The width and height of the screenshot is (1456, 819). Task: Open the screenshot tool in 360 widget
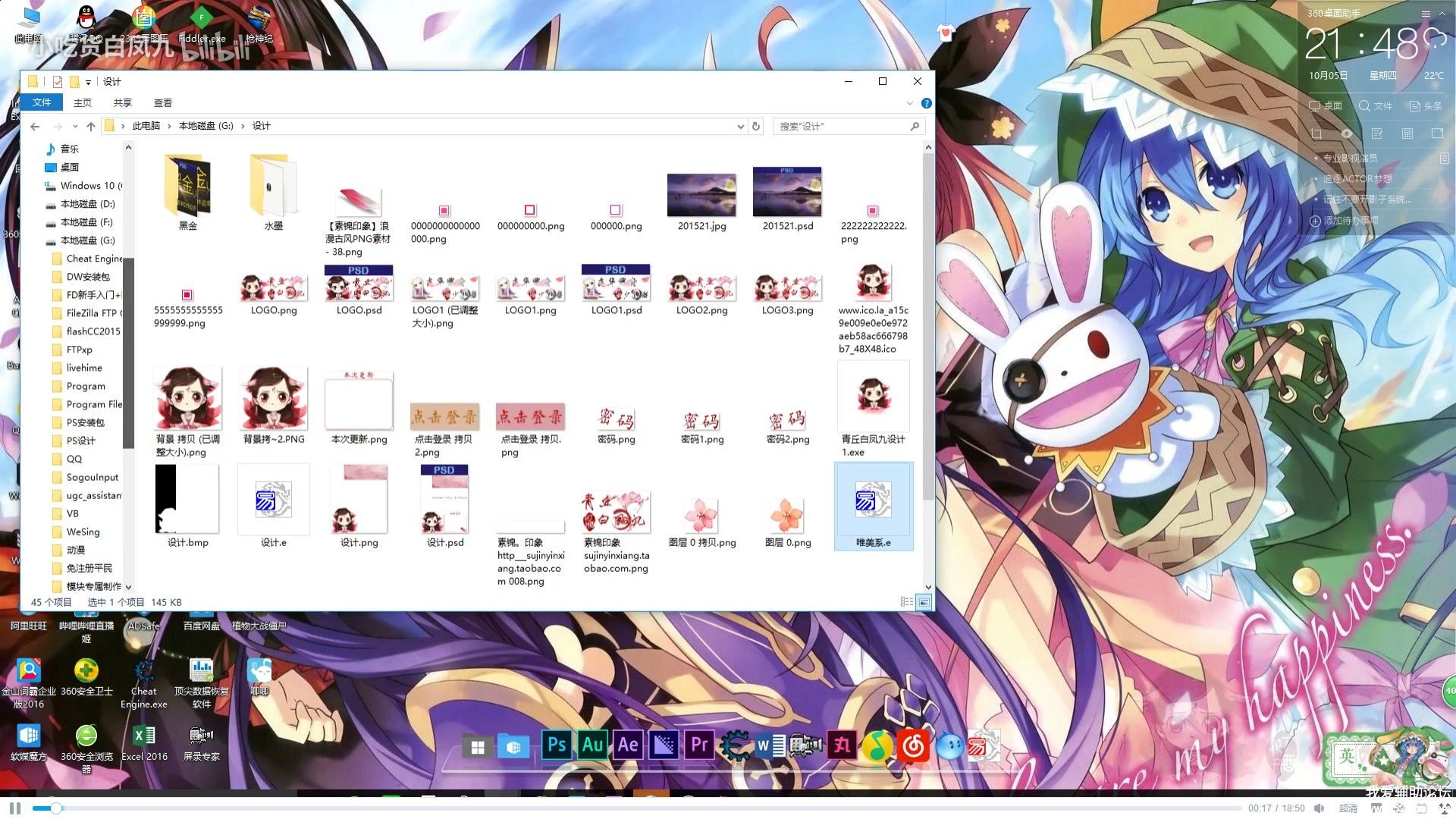coord(1316,133)
